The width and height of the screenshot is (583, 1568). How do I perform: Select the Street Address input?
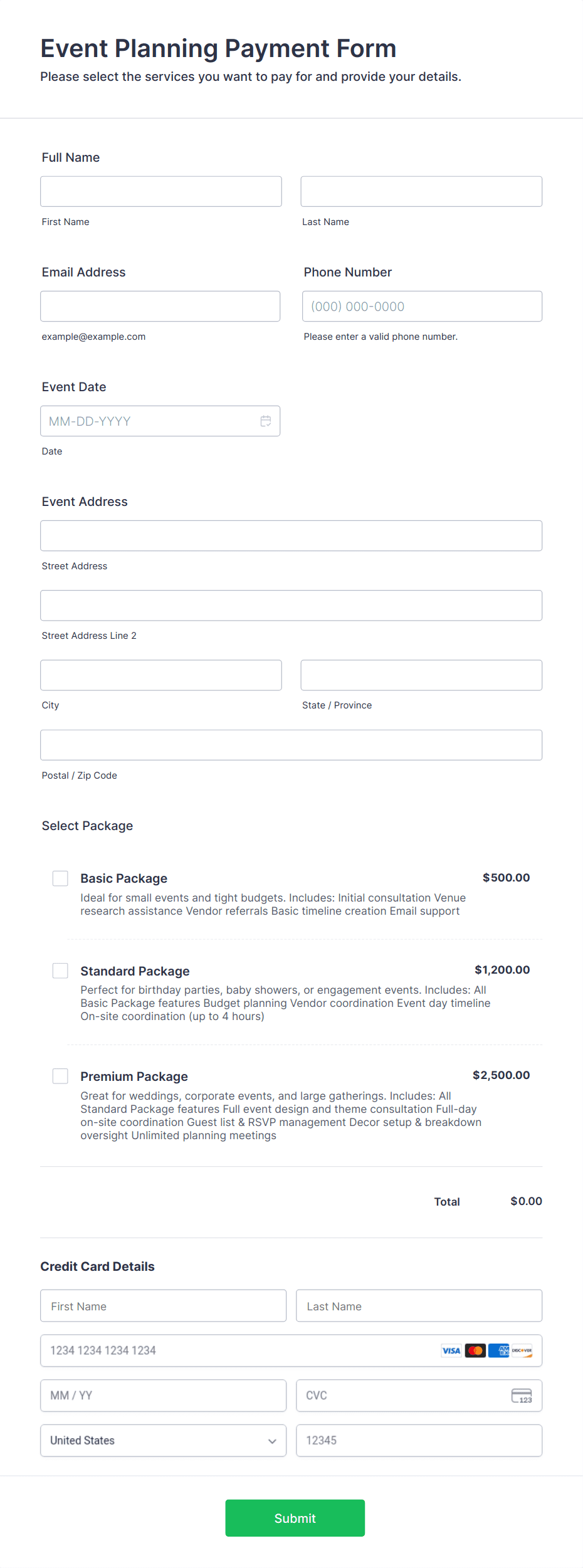coord(291,535)
